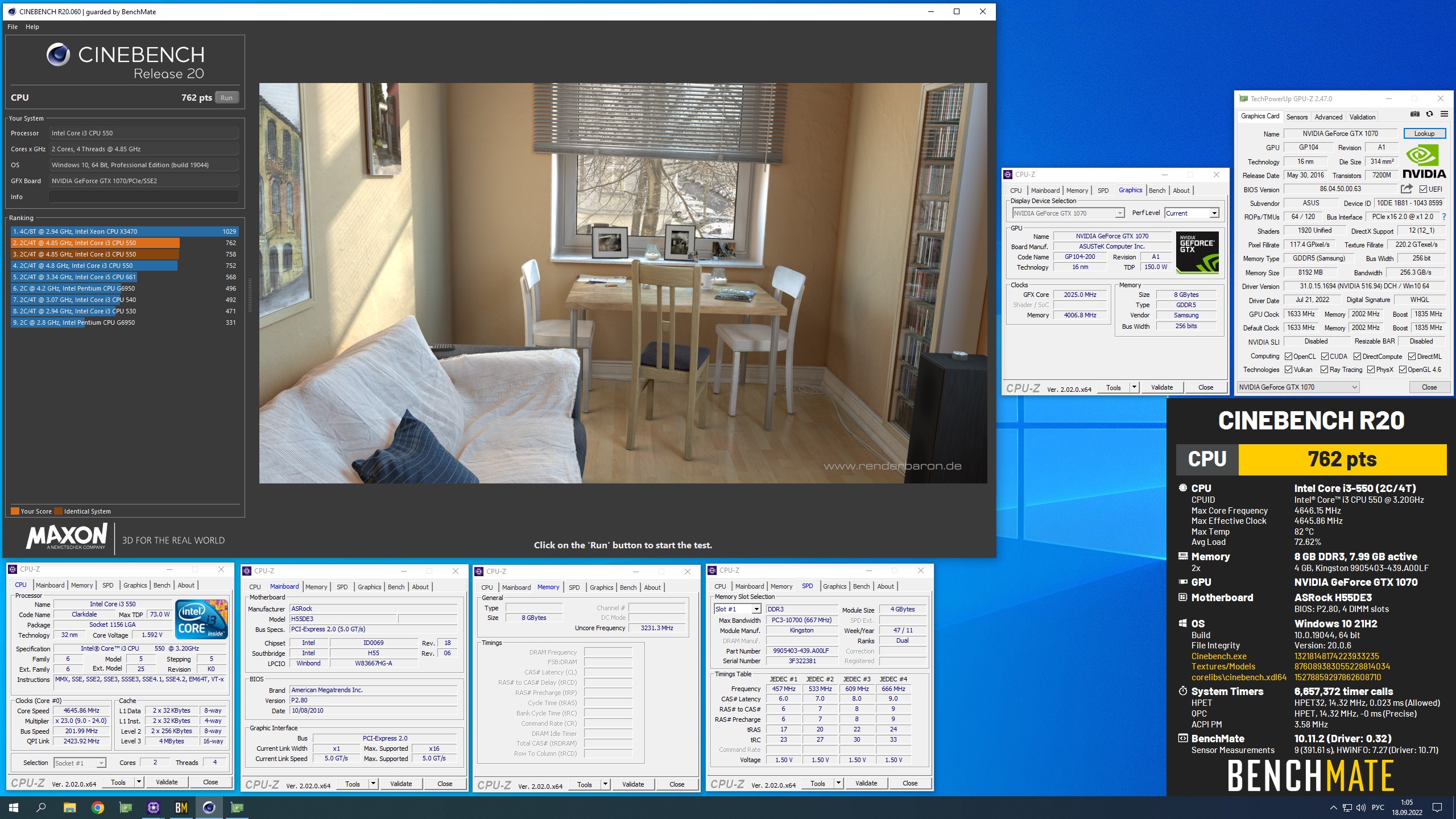Open GPU-Z hamburger menu icon

point(1444,114)
